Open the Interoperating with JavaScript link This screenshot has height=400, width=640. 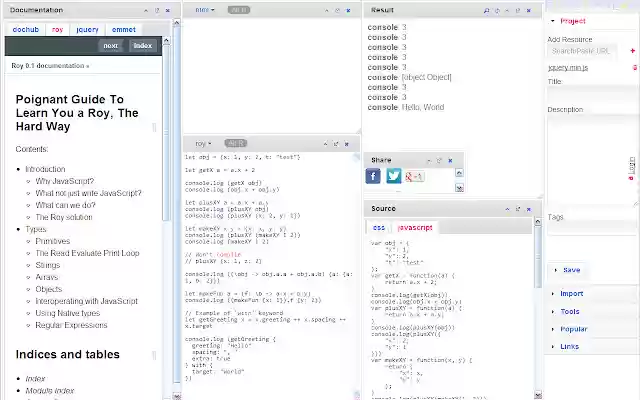click(87, 301)
